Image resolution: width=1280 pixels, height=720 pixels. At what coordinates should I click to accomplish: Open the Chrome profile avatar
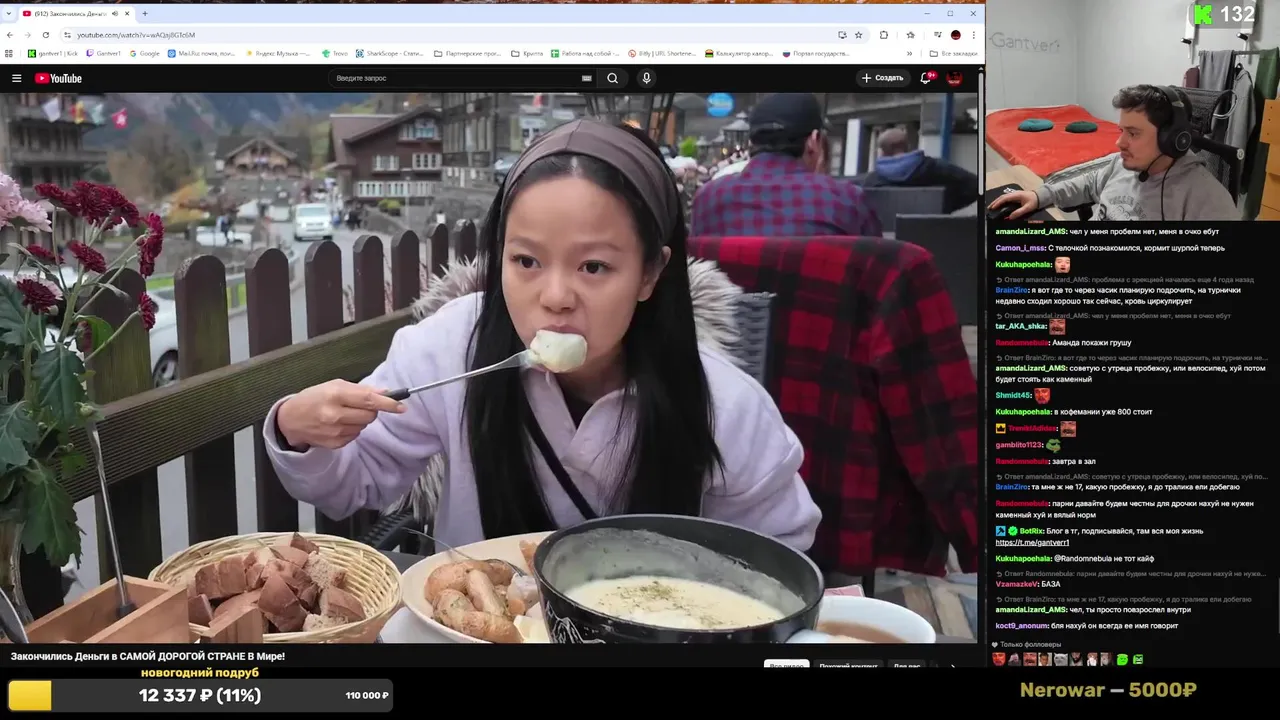pyautogui.click(x=955, y=35)
